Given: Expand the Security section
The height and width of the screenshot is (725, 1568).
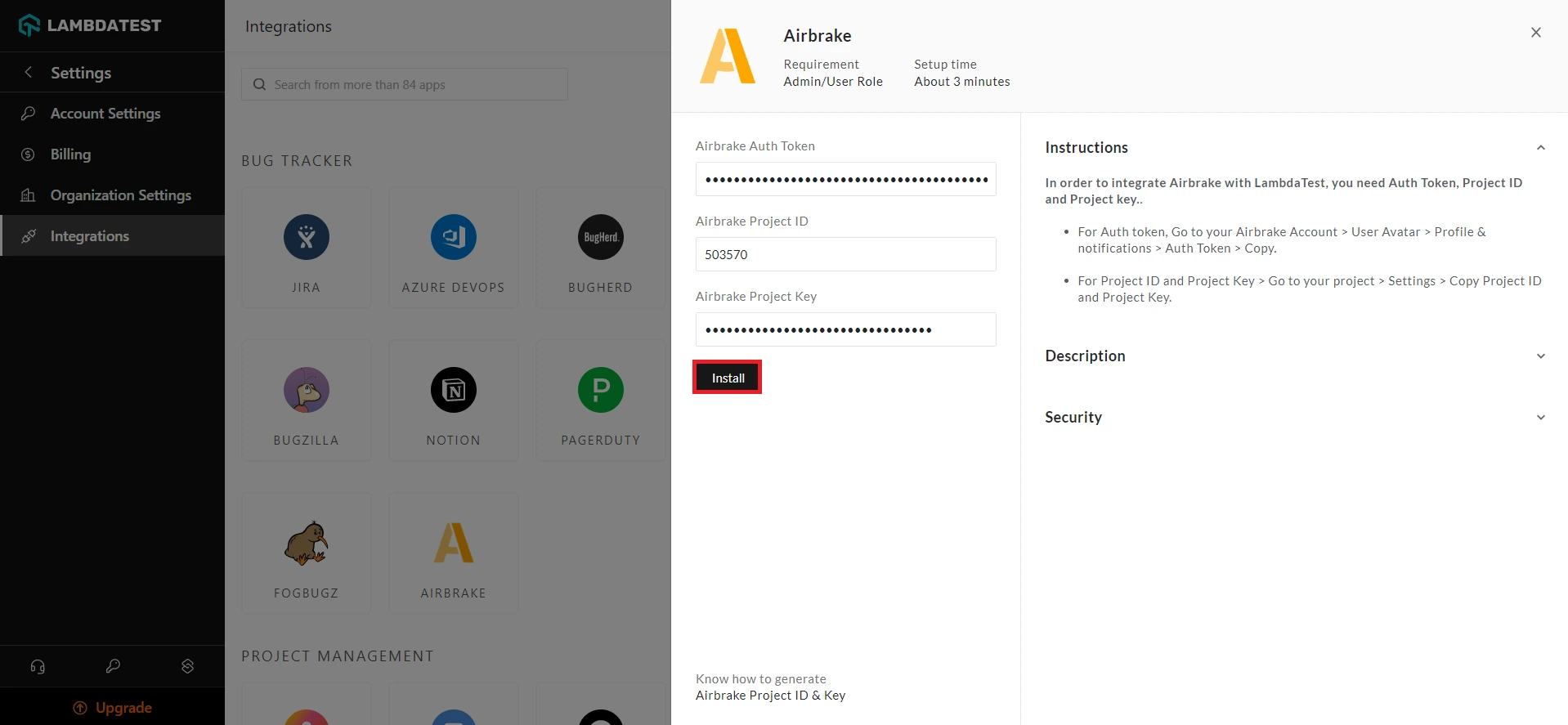Looking at the screenshot, I should 1540,418.
